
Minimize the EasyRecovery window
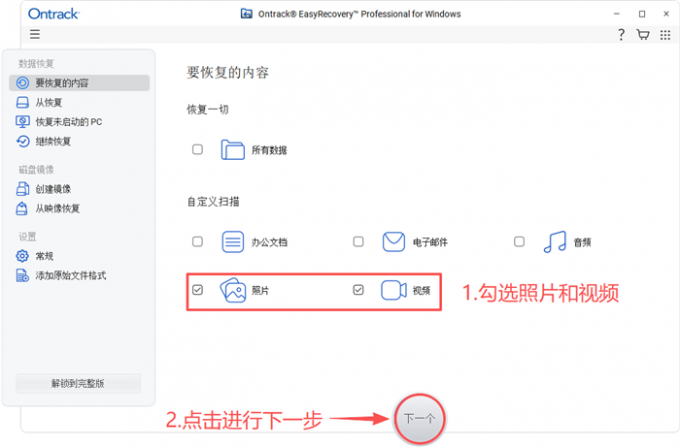(617, 14)
